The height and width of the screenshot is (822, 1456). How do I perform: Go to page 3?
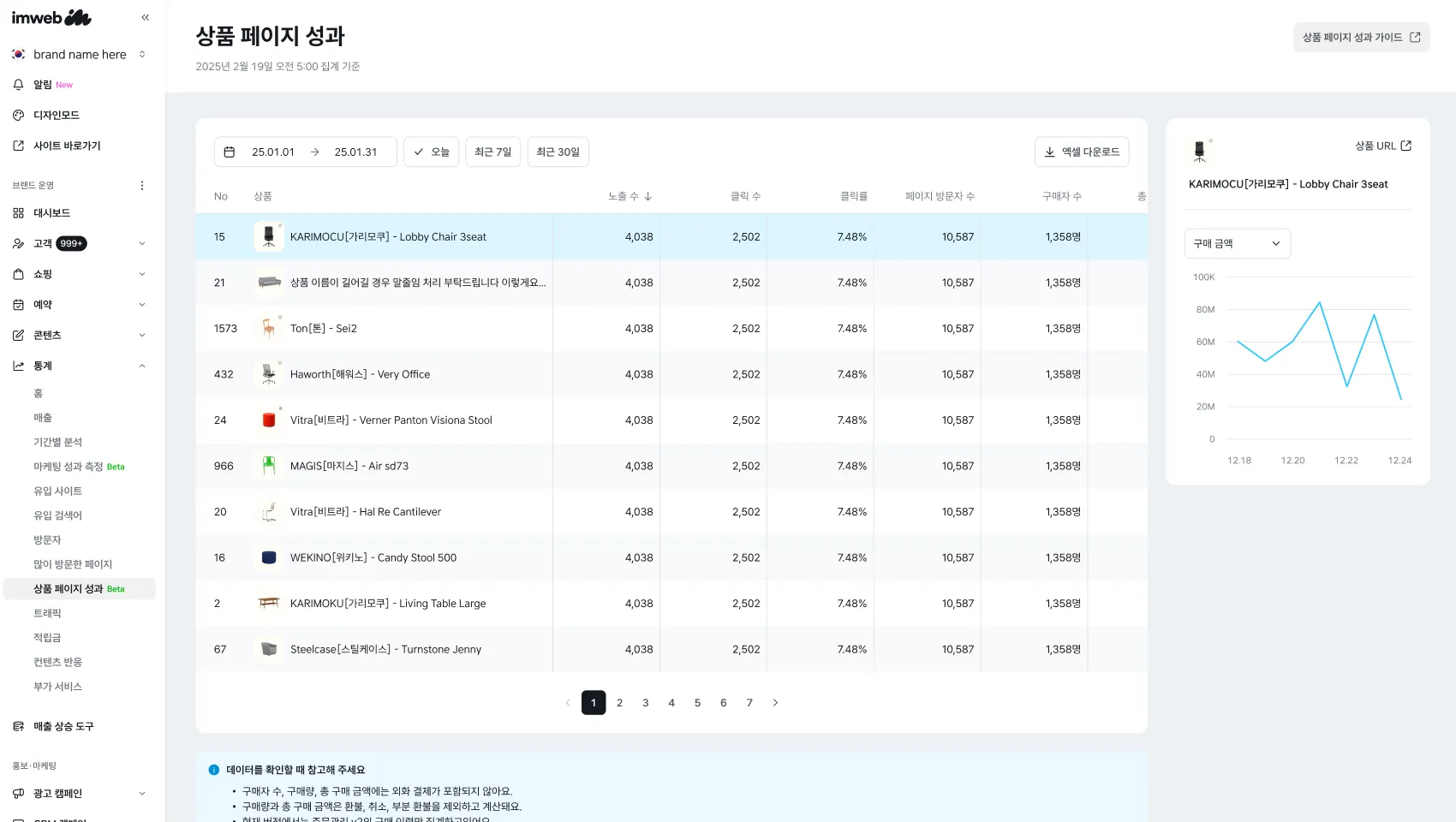point(646,703)
